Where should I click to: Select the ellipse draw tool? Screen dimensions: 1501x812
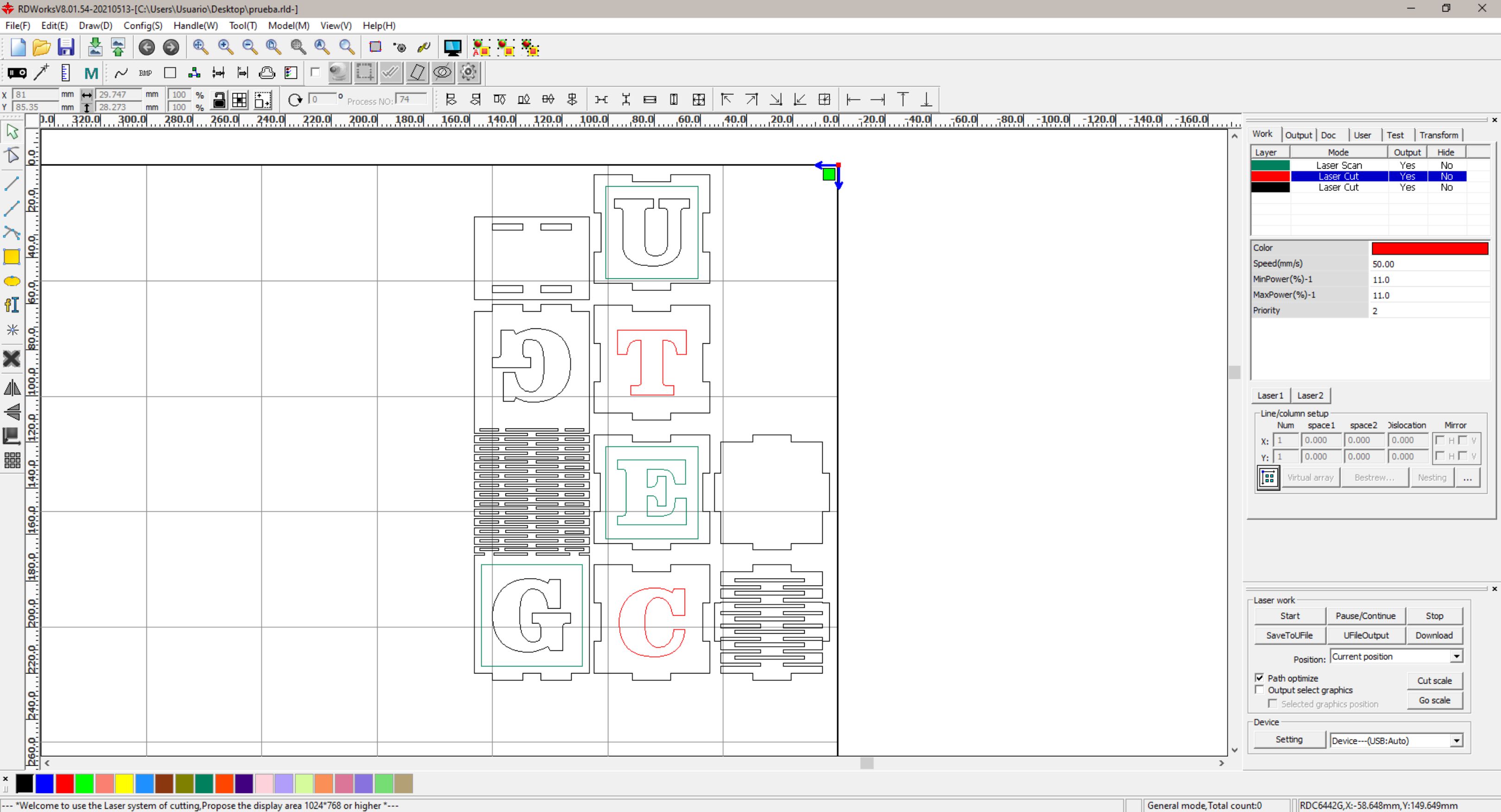tap(12, 281)
